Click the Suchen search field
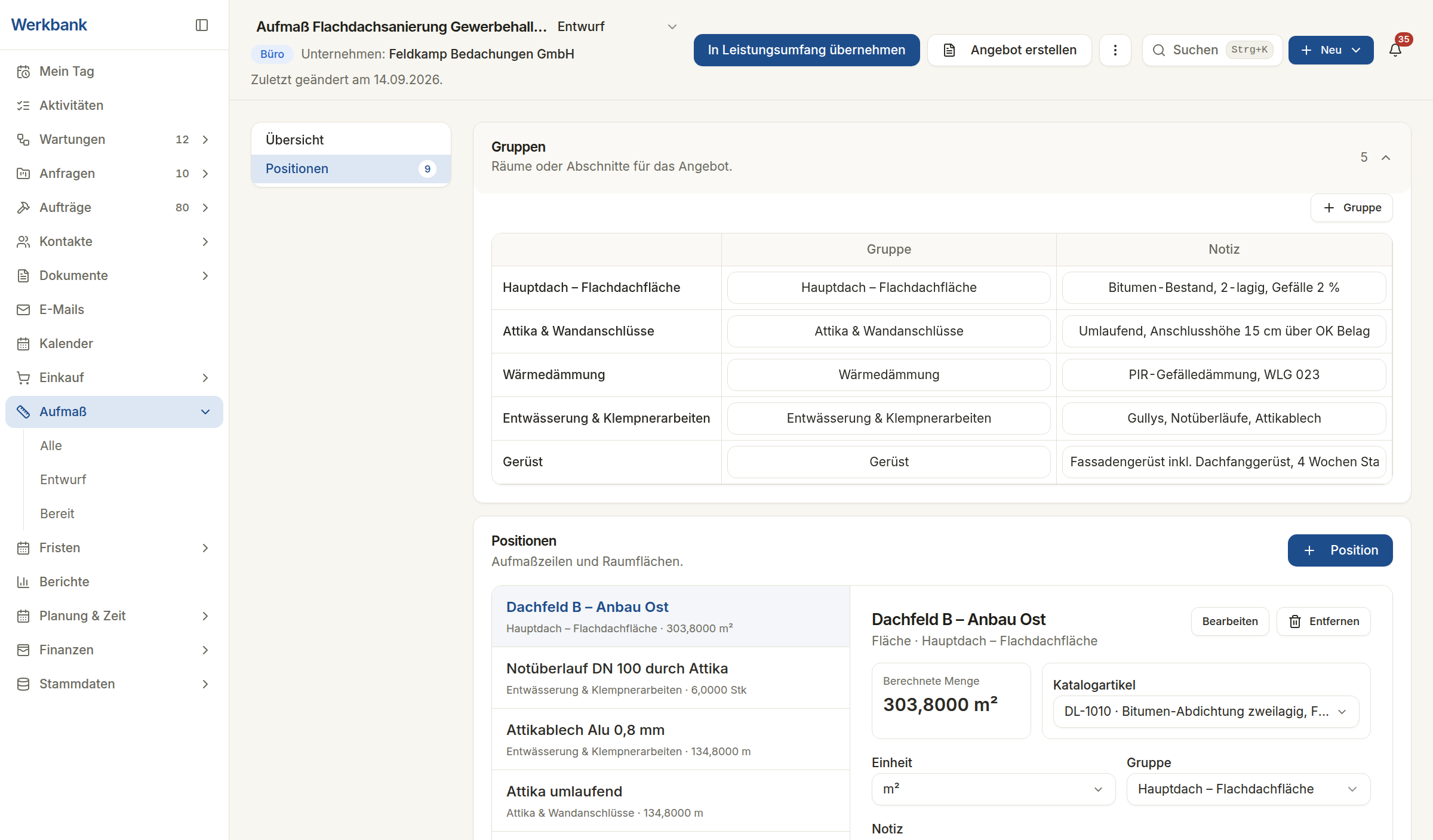 point(1212,50)
